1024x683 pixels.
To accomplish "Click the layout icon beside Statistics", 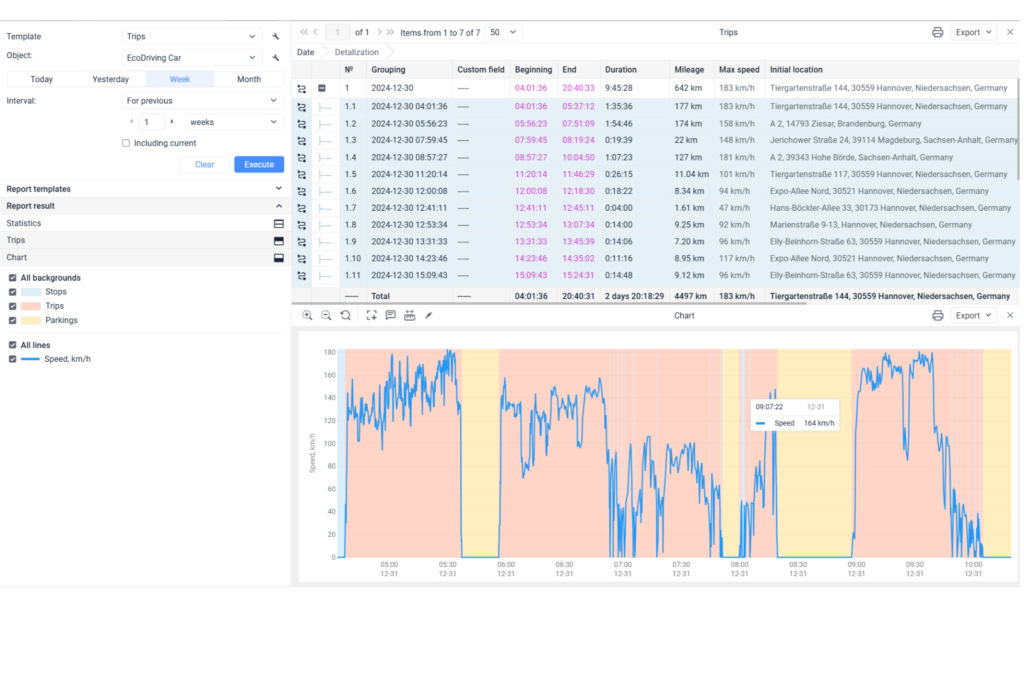I will tap(279, 223).
